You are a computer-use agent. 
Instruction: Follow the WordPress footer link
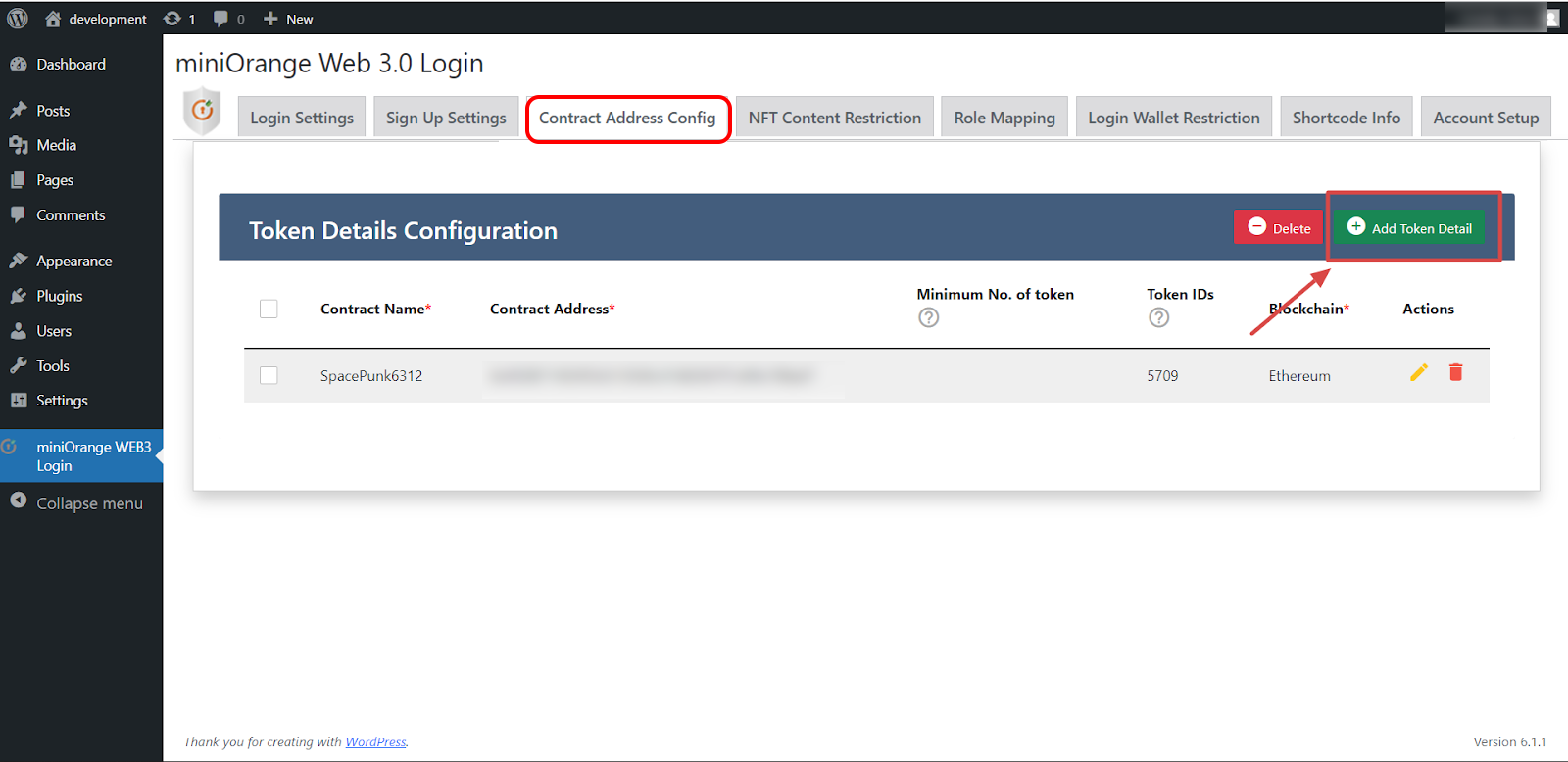coord(375,741)
